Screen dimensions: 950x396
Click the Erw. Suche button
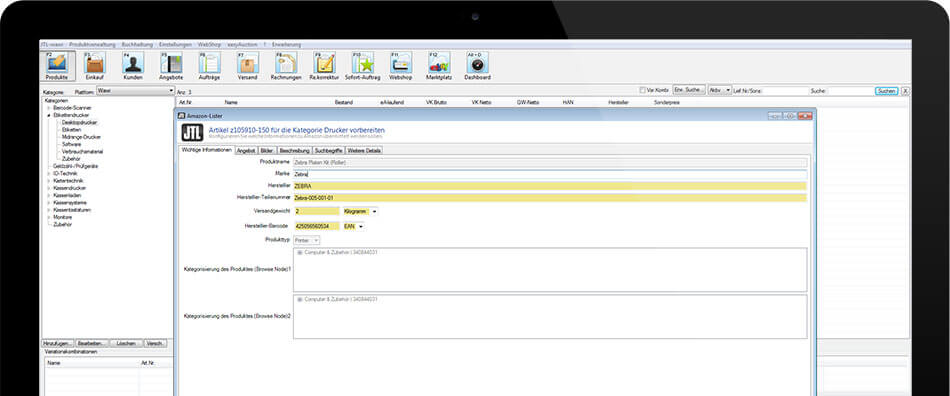pyautogui.click(x=689, y=91)
